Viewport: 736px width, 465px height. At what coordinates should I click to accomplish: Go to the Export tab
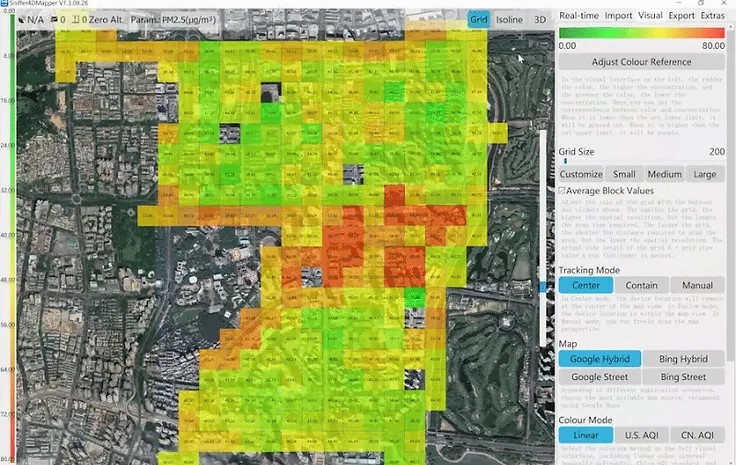coord(681,16)
